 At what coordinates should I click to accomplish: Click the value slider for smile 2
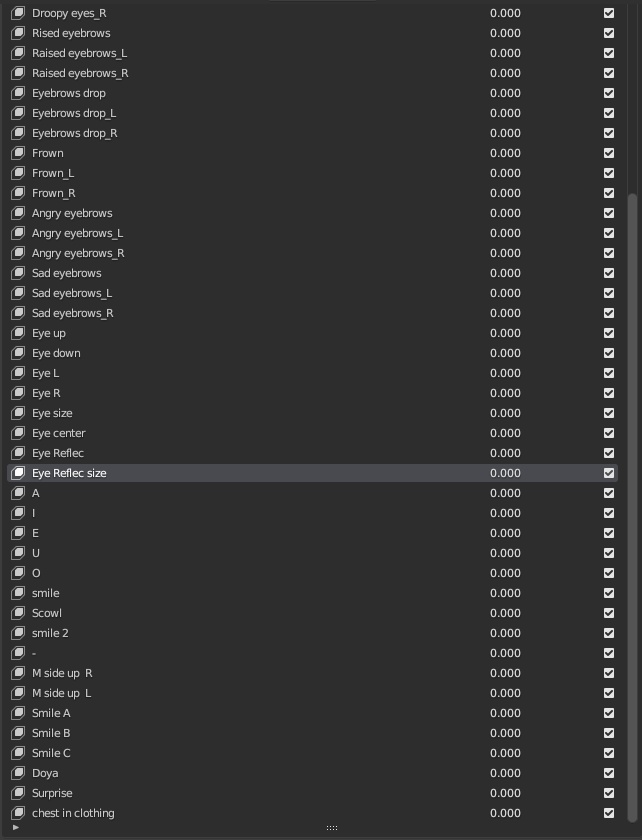click(505, 633)
